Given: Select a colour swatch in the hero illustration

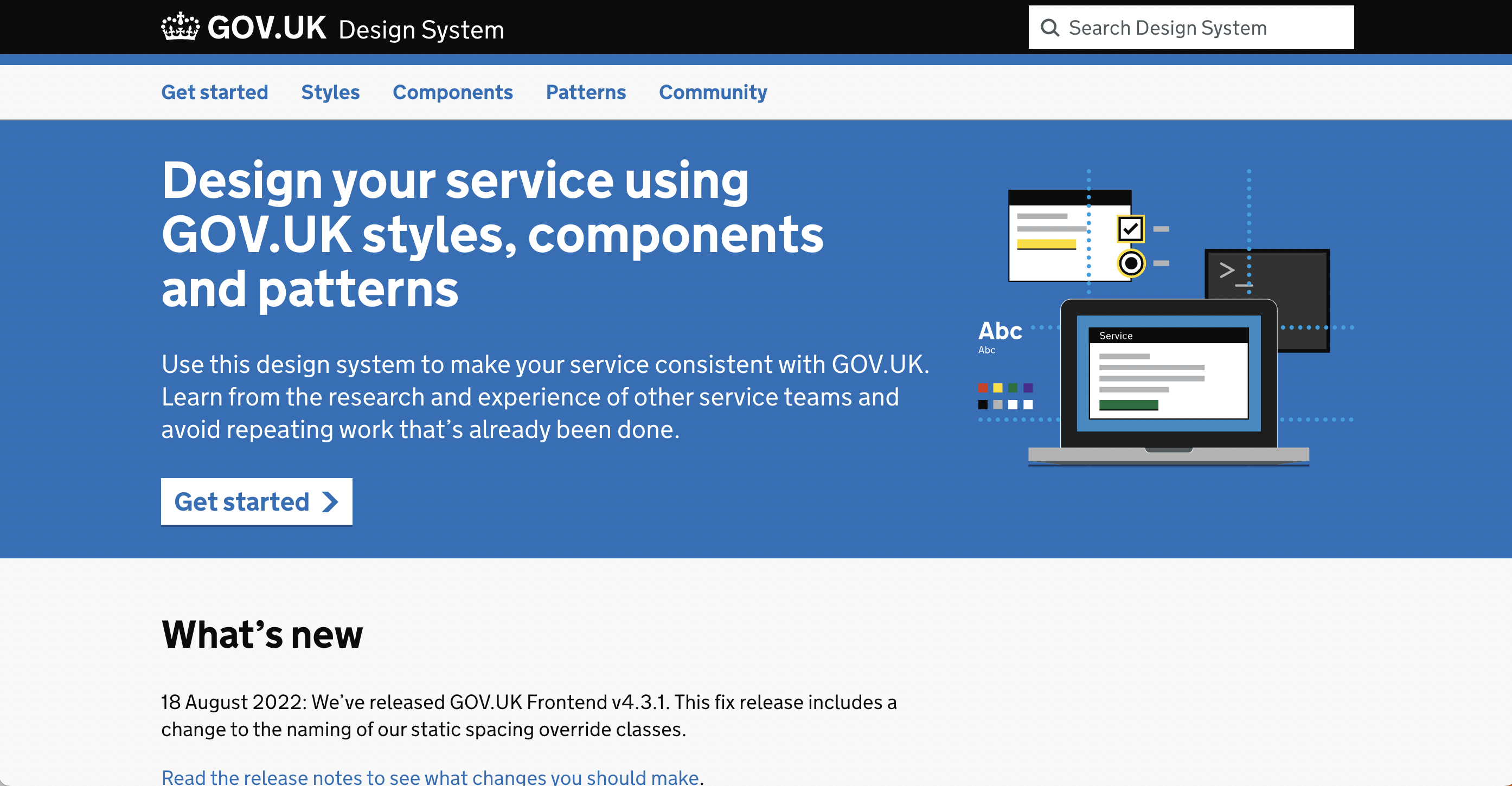Looking at the screenshot, I should [983, 387].
